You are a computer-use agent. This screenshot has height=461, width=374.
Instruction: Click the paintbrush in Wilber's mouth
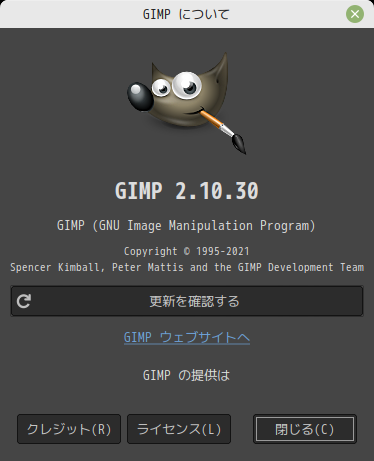click(x=223, y=130)
